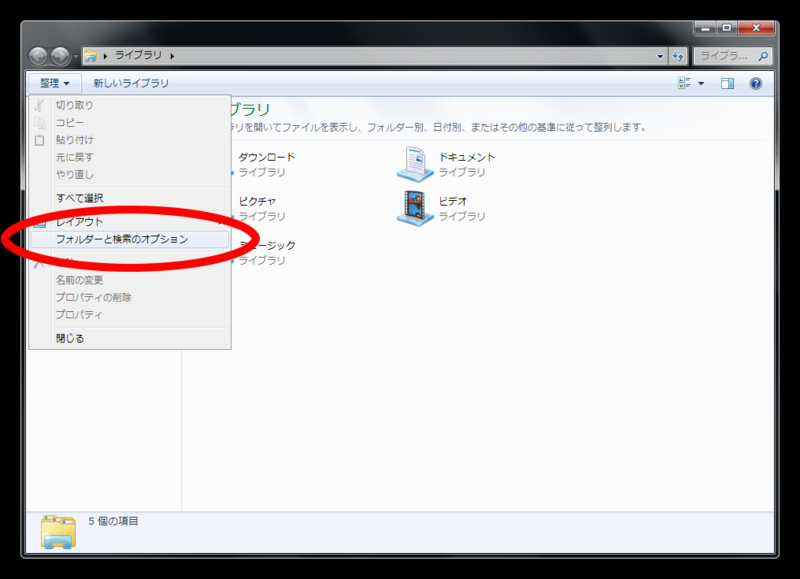The height and width of the screenshot is (579, 800).
Task: Open the ドキュメント library icon
Action: (416, 161)
